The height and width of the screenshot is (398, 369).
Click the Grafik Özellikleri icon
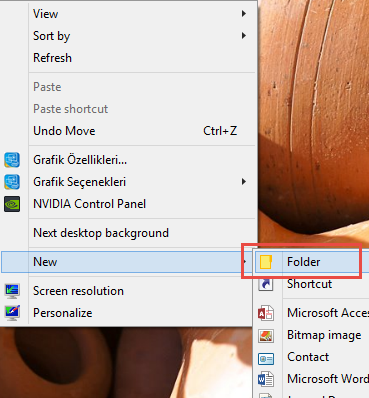click(12, 160)
